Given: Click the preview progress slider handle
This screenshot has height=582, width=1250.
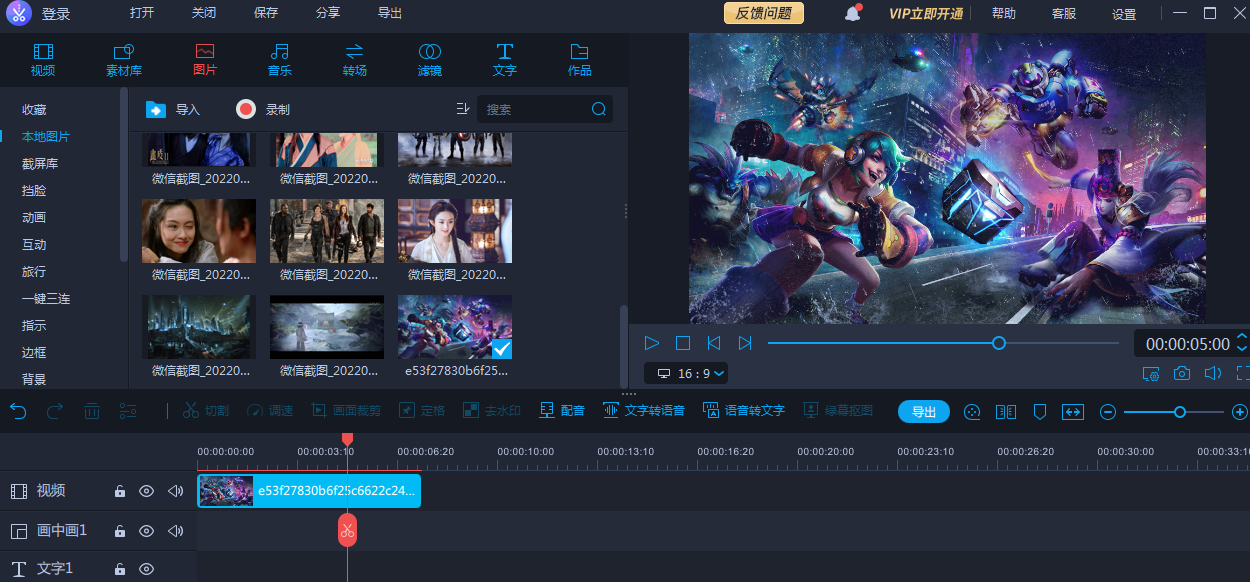Looking at the screenshot, I should click(x=998, y=343).
